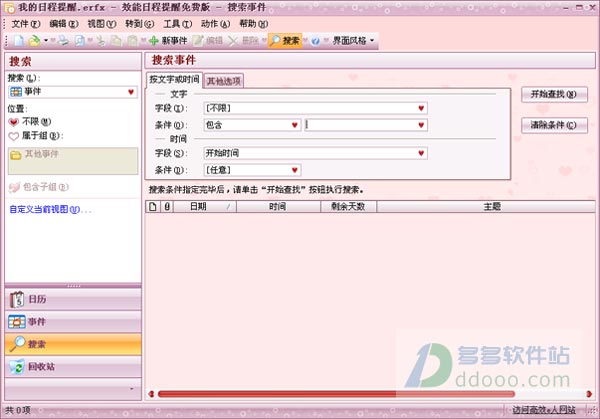Switch to the 其他选项 tab

pos(223,81)
